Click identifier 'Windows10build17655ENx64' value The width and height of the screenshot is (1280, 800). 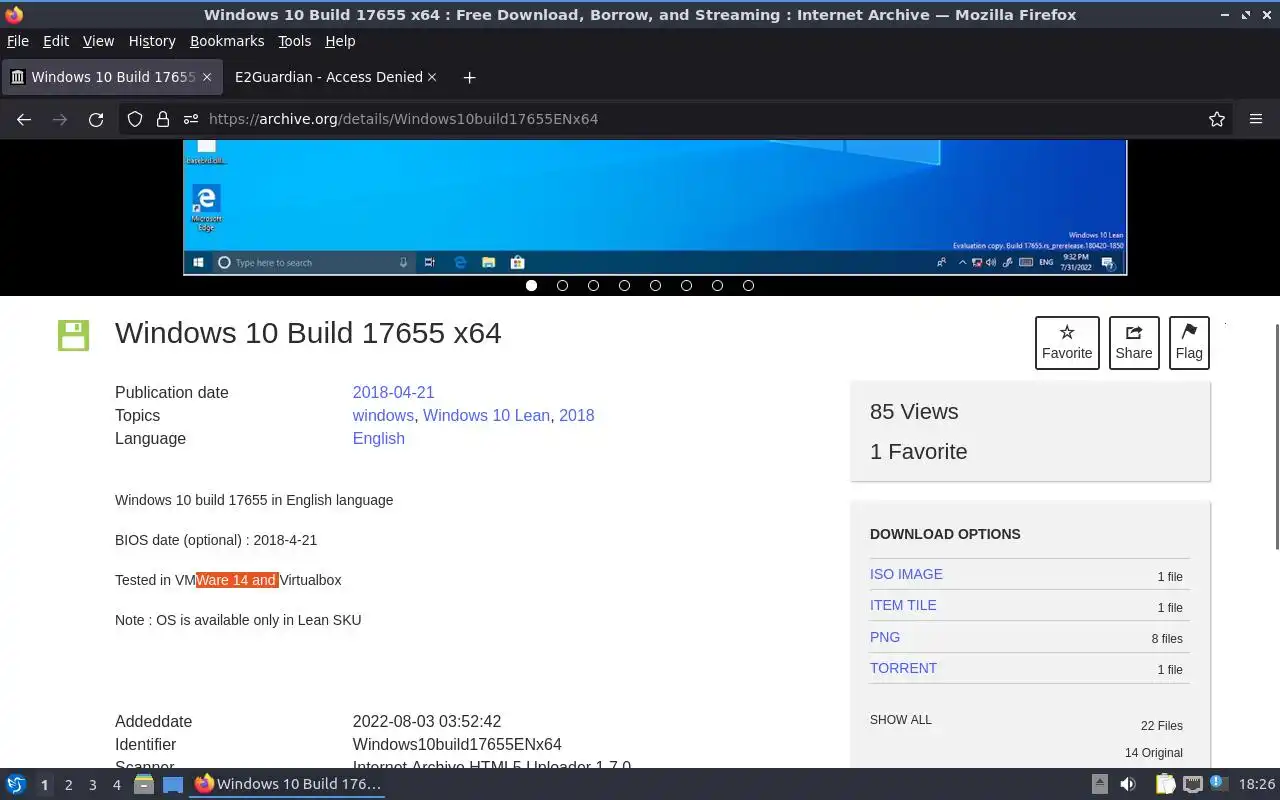pos(457,745)
